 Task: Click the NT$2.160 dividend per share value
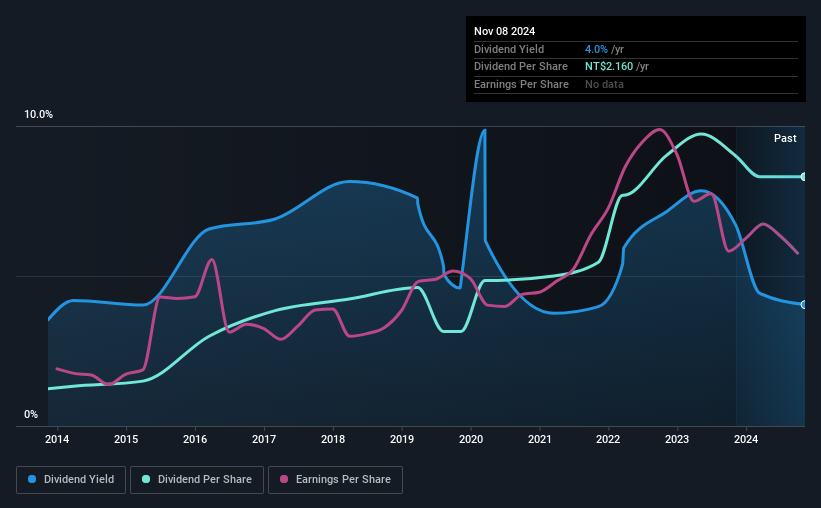609,67
